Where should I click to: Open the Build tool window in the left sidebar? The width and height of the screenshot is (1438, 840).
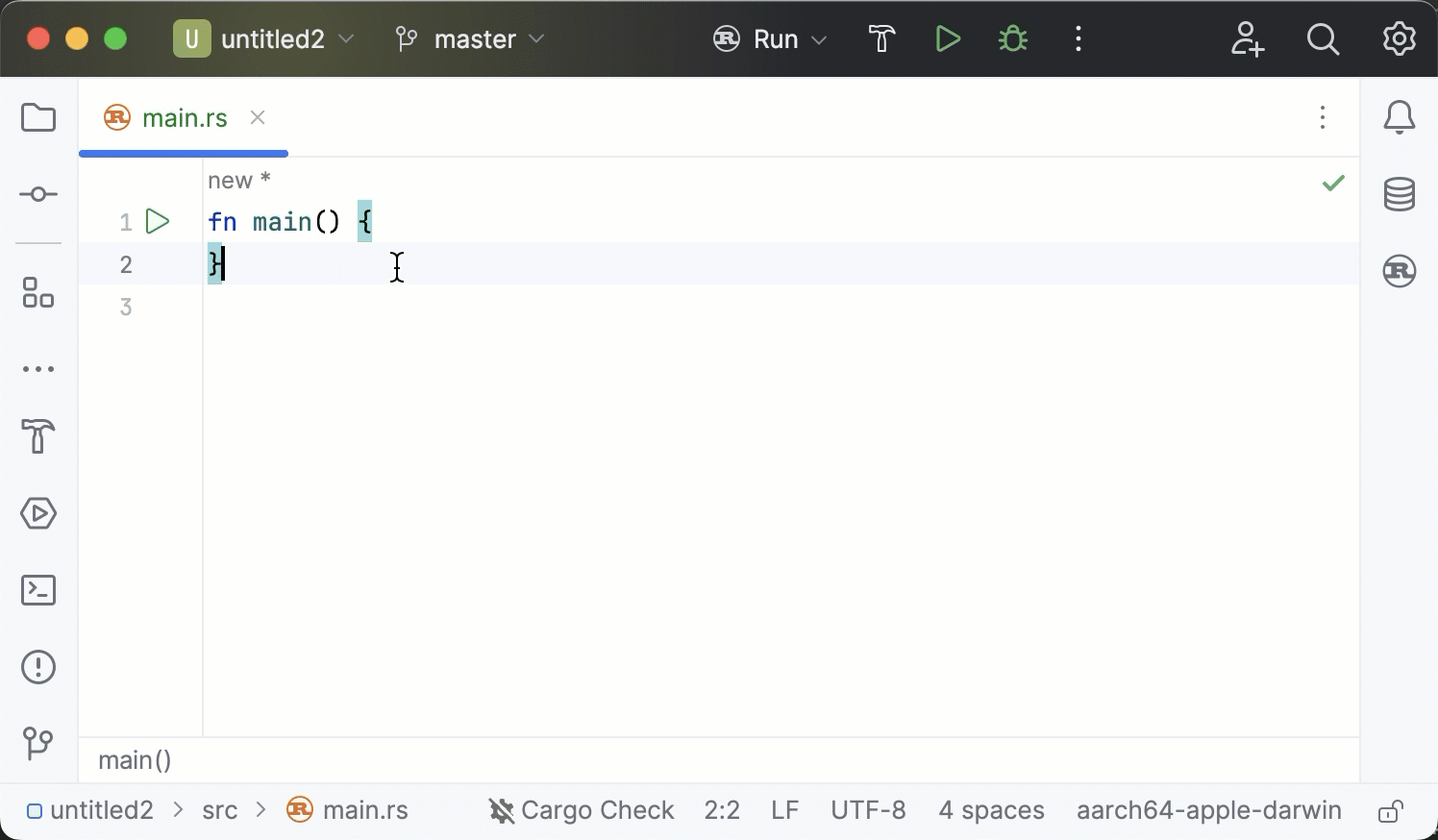(x=38, y=436)
